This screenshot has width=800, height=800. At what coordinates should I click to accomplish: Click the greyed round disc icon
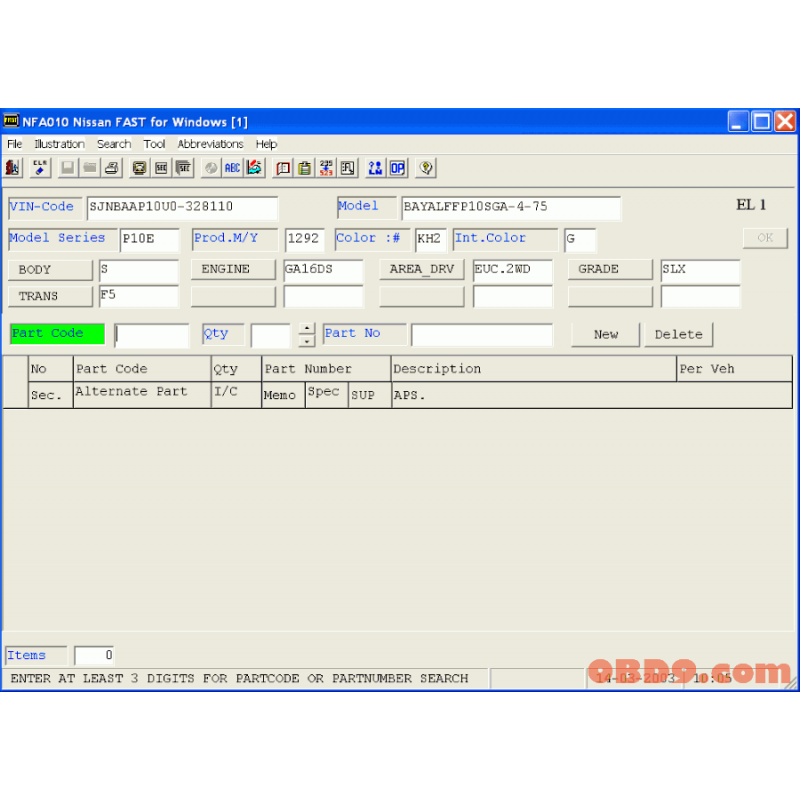(x=211, y=168)
